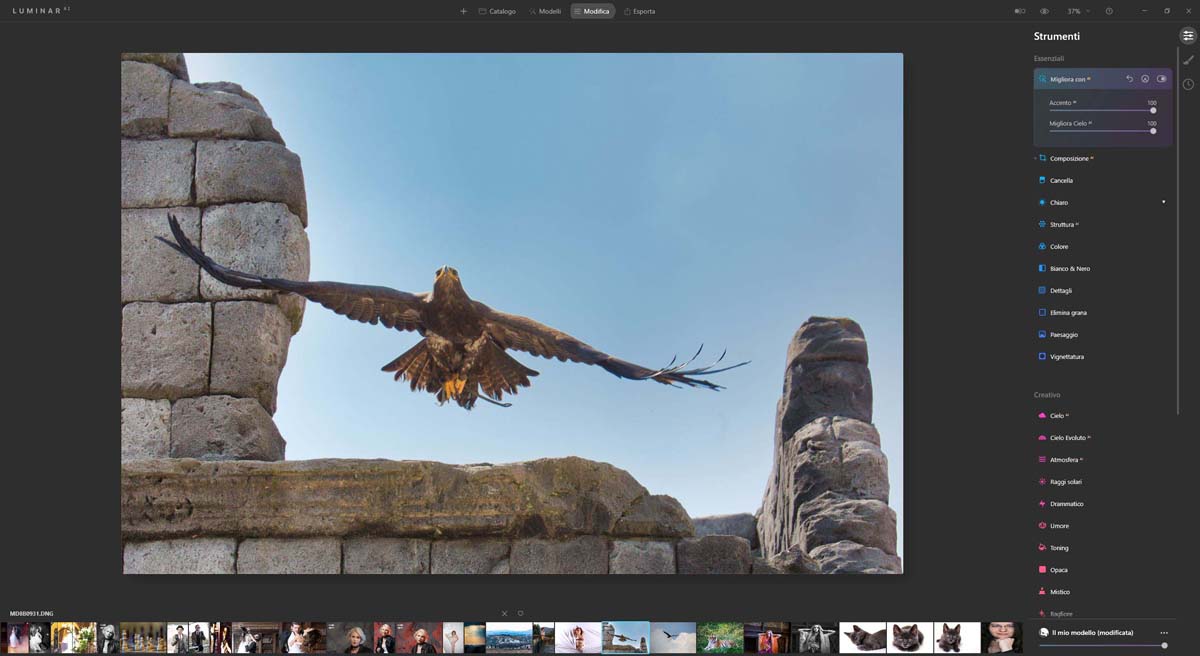Toggle the Migliora con AI tool switch

(1161, 79)
